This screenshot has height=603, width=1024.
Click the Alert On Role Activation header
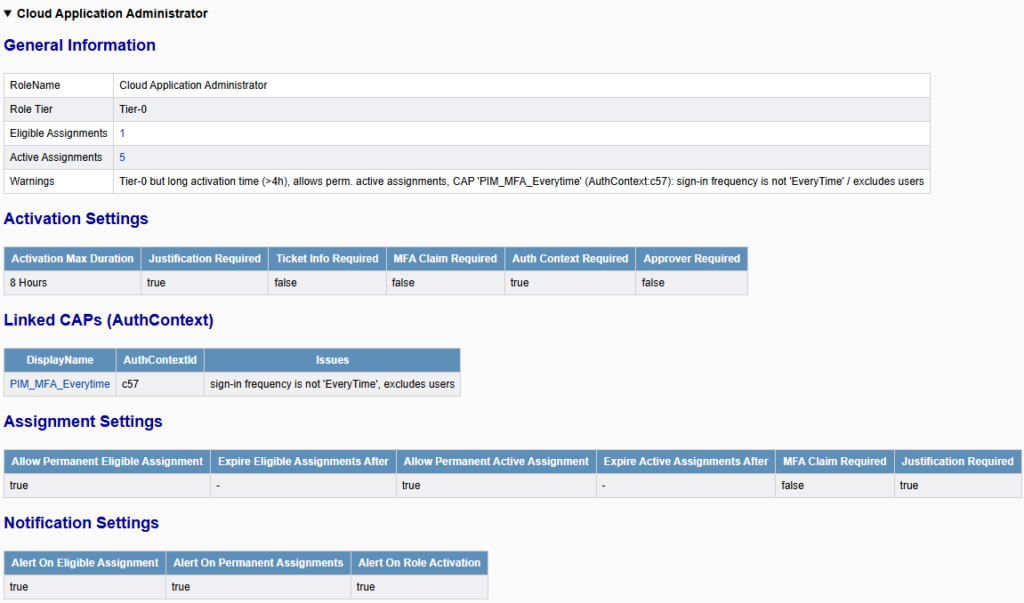tap(419, 562)
